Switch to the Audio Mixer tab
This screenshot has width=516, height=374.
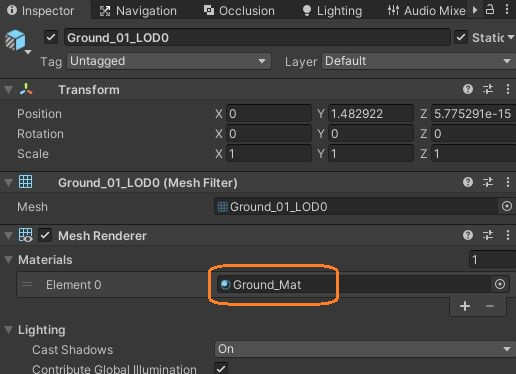coord(427,11)
